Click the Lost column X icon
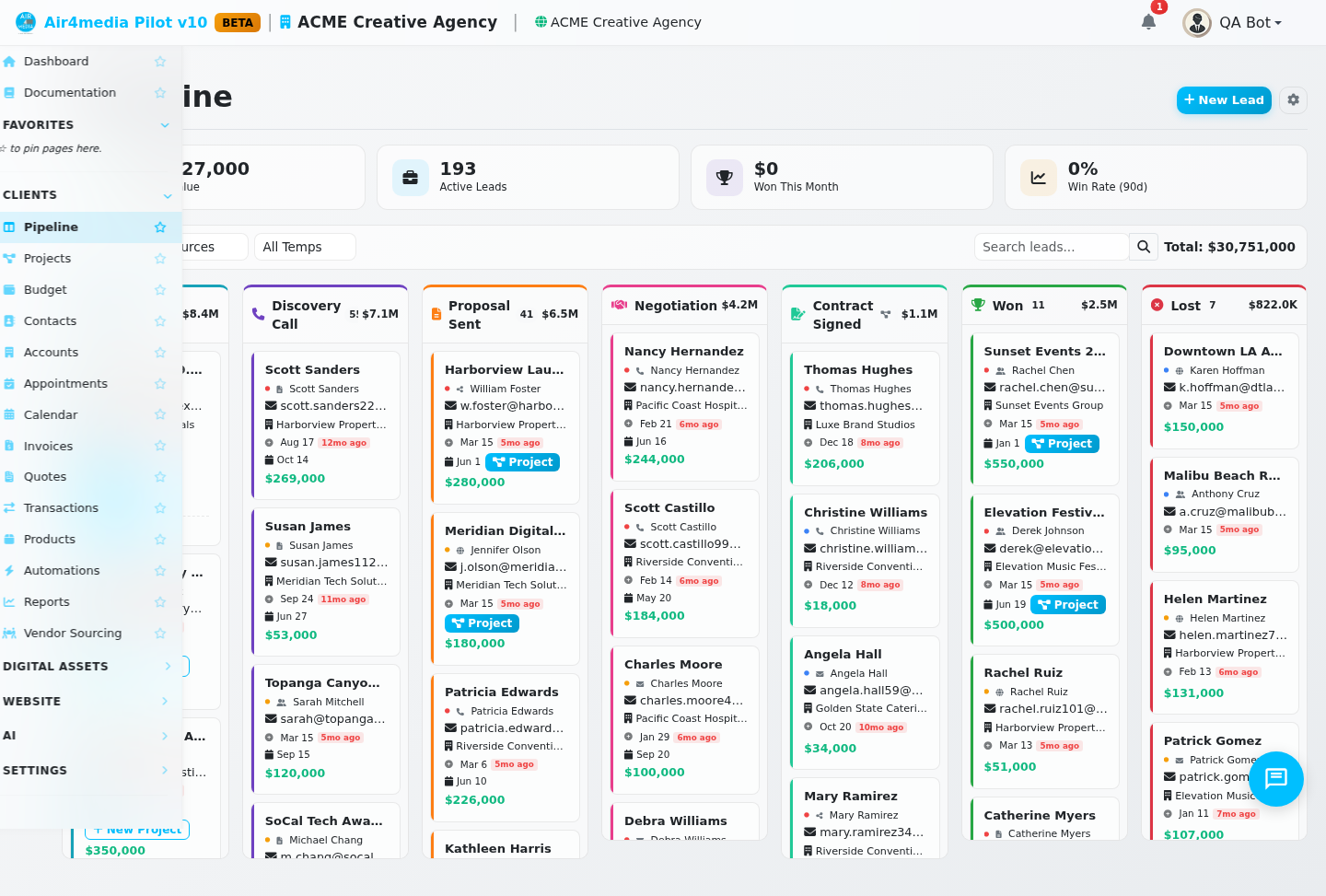This screenshot has height=896, width=1326. pos(1157,306)
